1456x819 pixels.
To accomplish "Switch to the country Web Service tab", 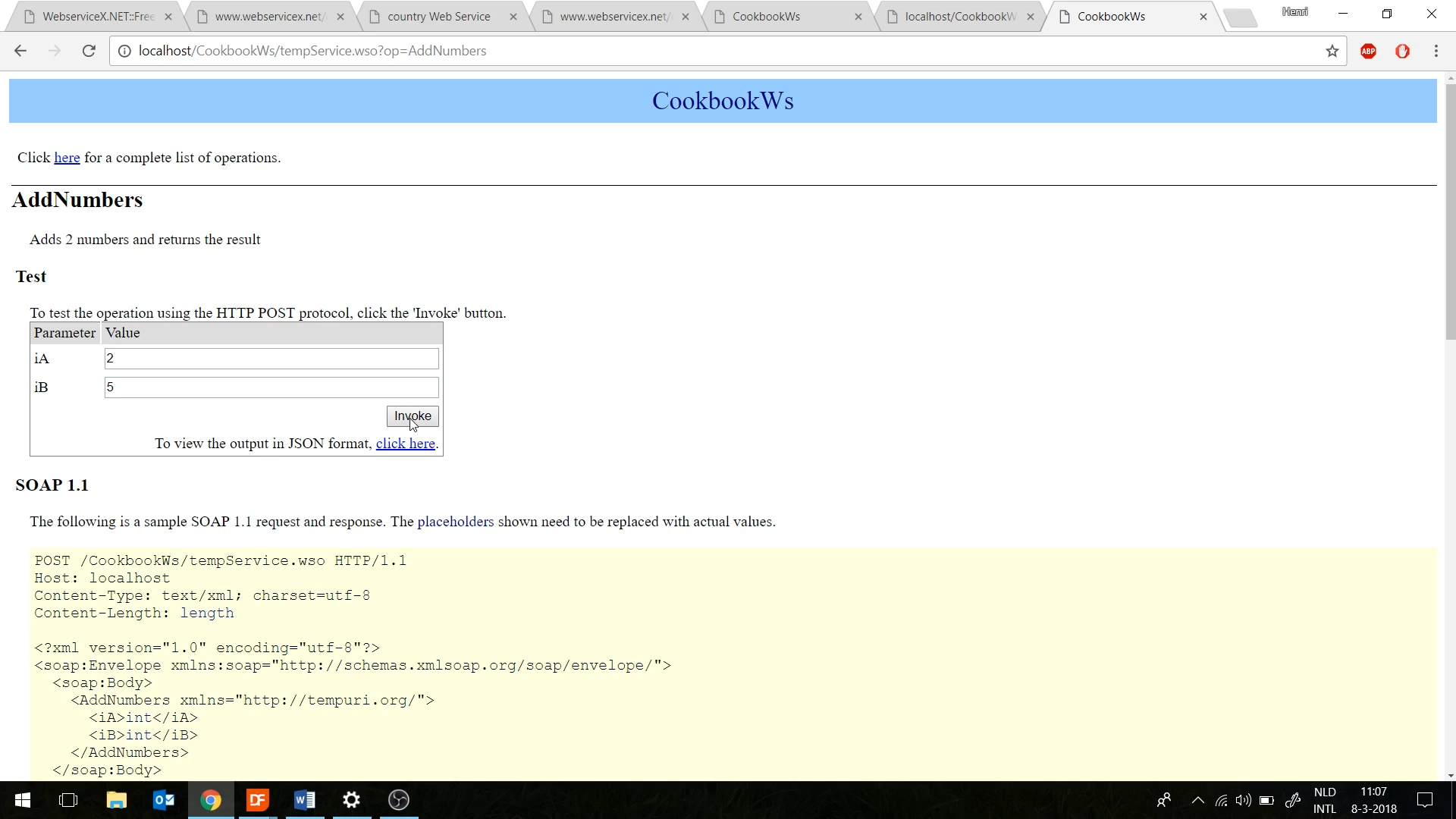I will (438, 17).
